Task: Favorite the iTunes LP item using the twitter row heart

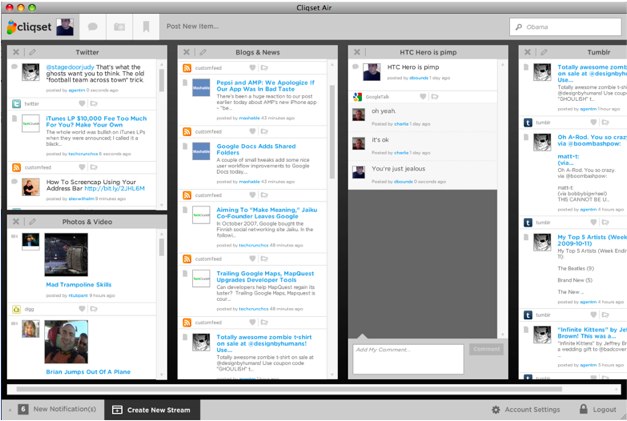Action: point(82,104)
